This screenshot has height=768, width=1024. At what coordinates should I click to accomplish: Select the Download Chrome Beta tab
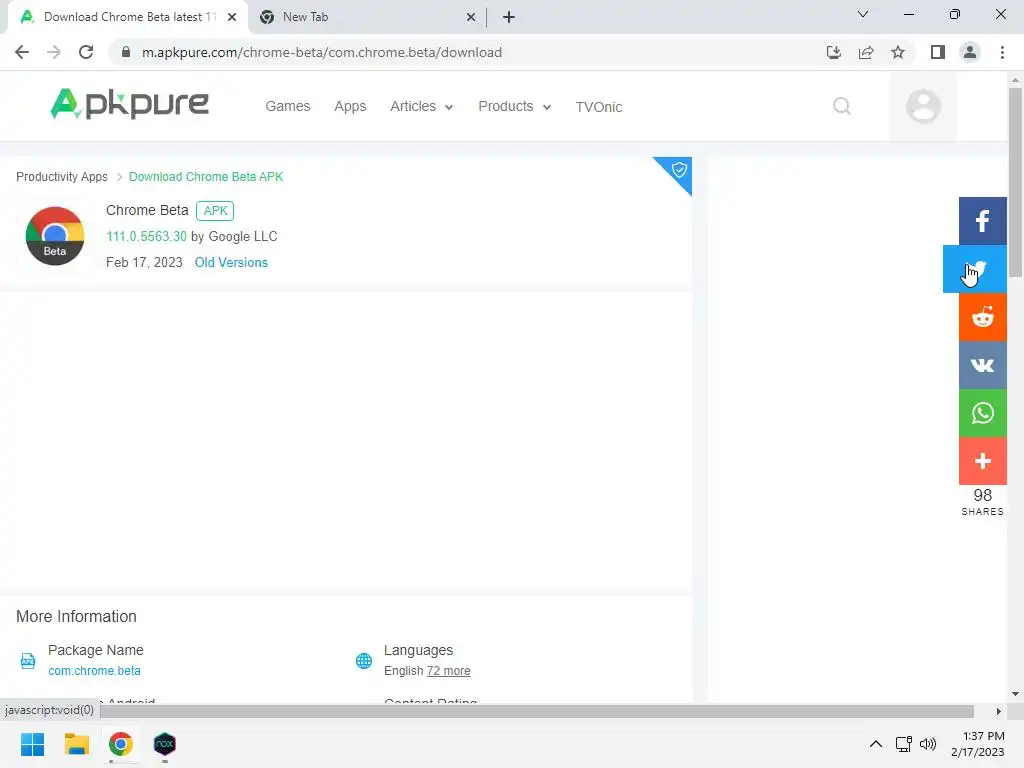tap(127, 17)
